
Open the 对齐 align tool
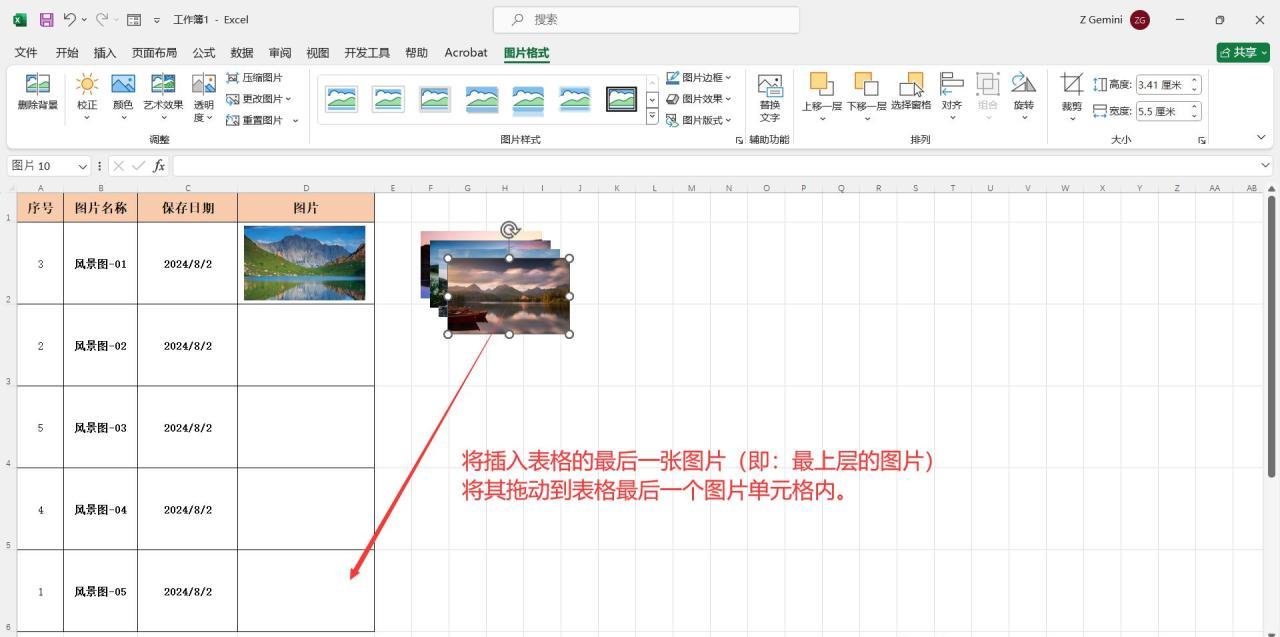pyautogui.click(x=952, y=96)
